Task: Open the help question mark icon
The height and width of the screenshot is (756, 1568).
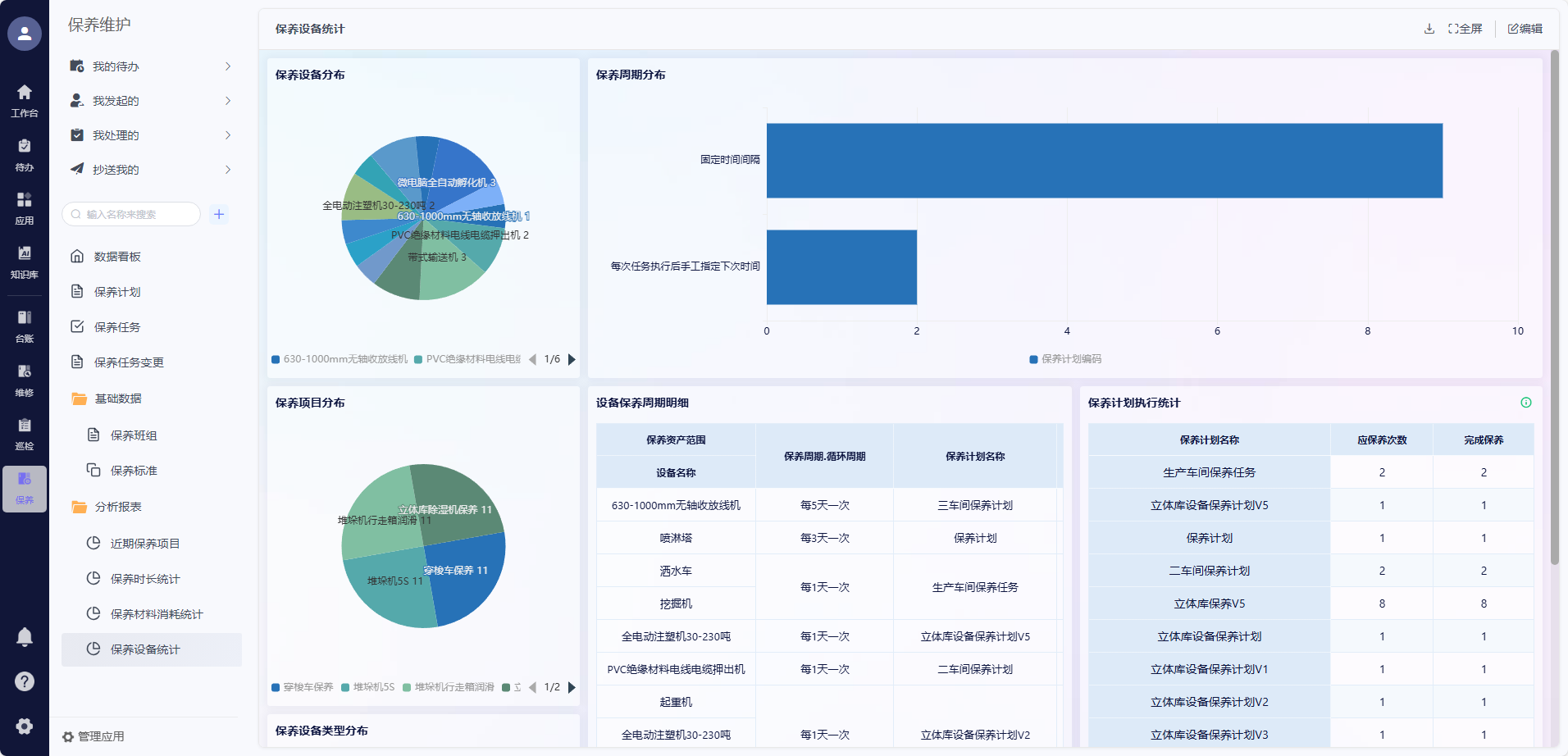Action: (25, 681)
